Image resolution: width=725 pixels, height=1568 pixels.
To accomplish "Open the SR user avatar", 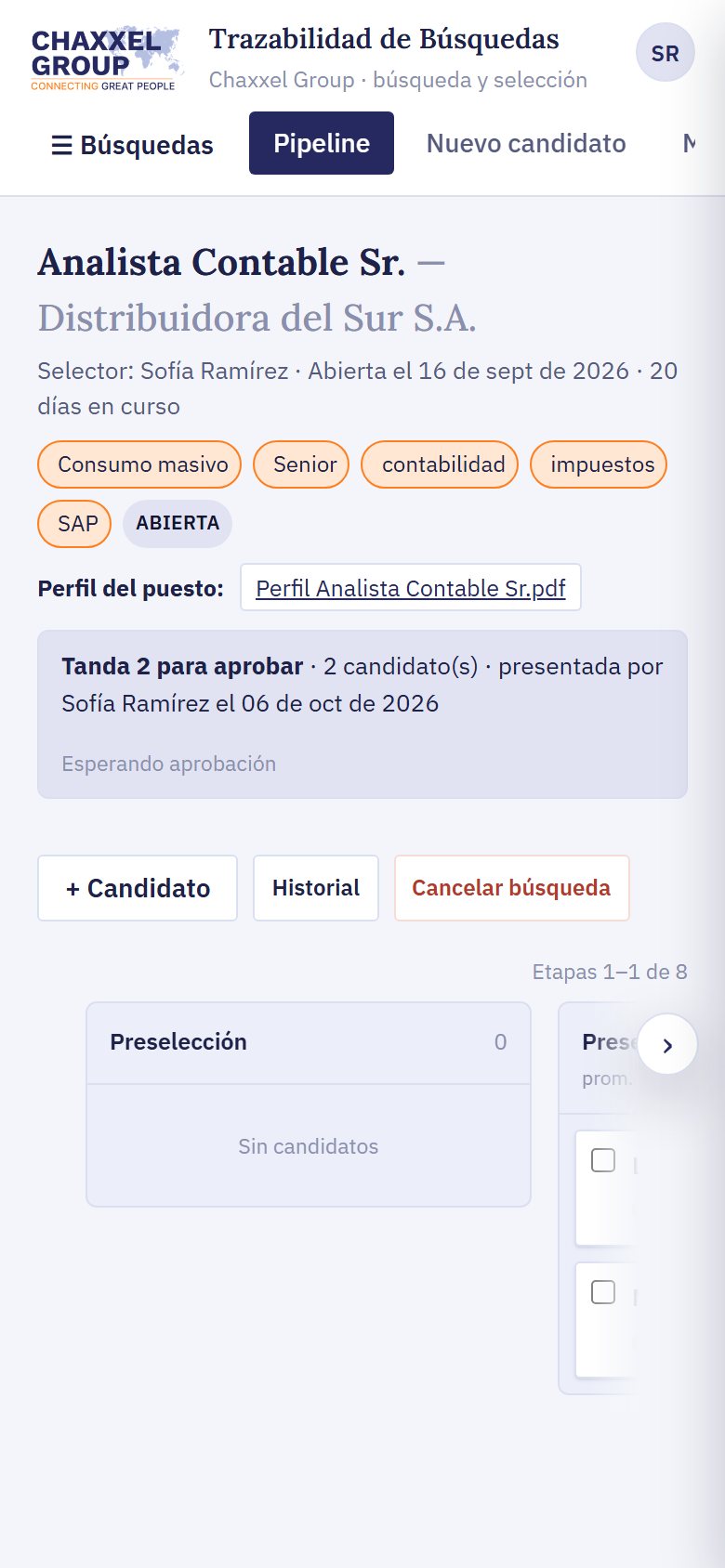I will click(665, 53).
